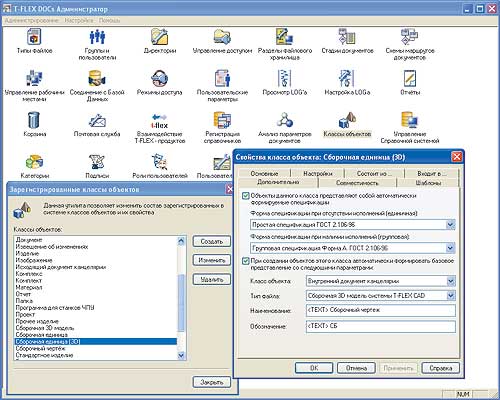Viewport: 500px width, 400px height.
Task: Open Помощь menu
Action: pos(109,20)
